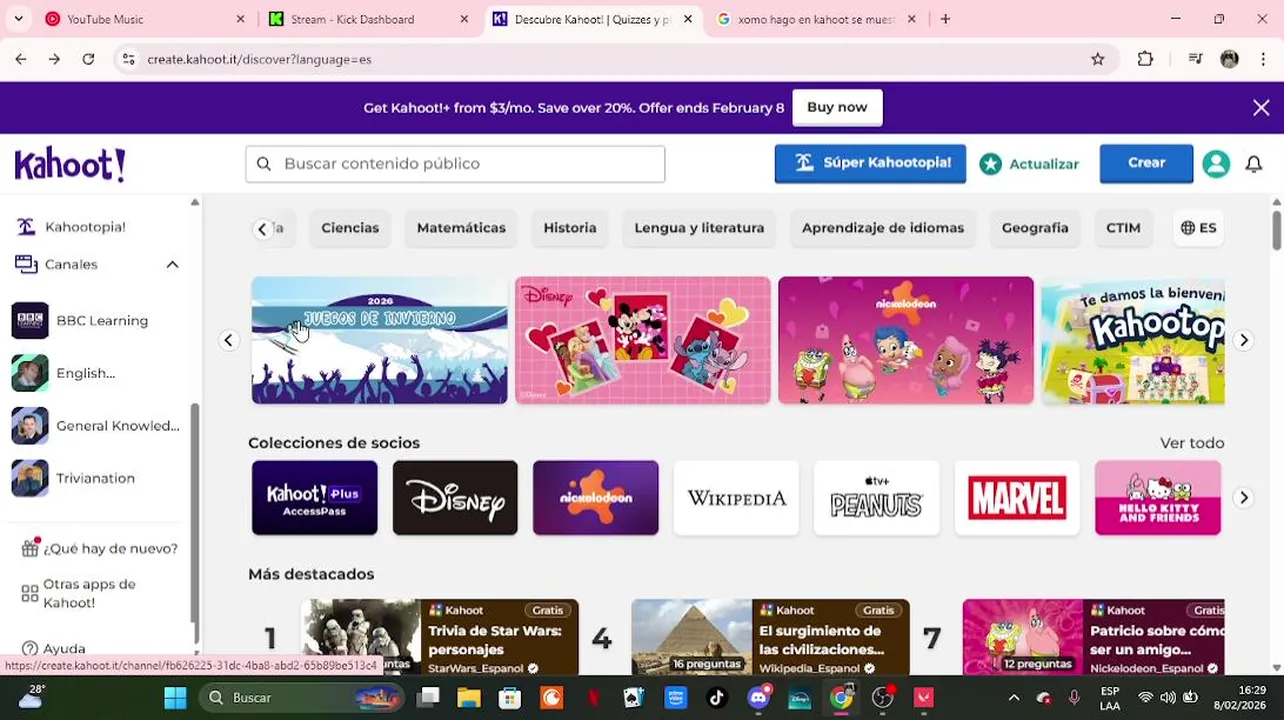The height and width of the screenshot is (720, 1284).
Task: Click Ver todo for partner collections
Action: click(1192, 443)
